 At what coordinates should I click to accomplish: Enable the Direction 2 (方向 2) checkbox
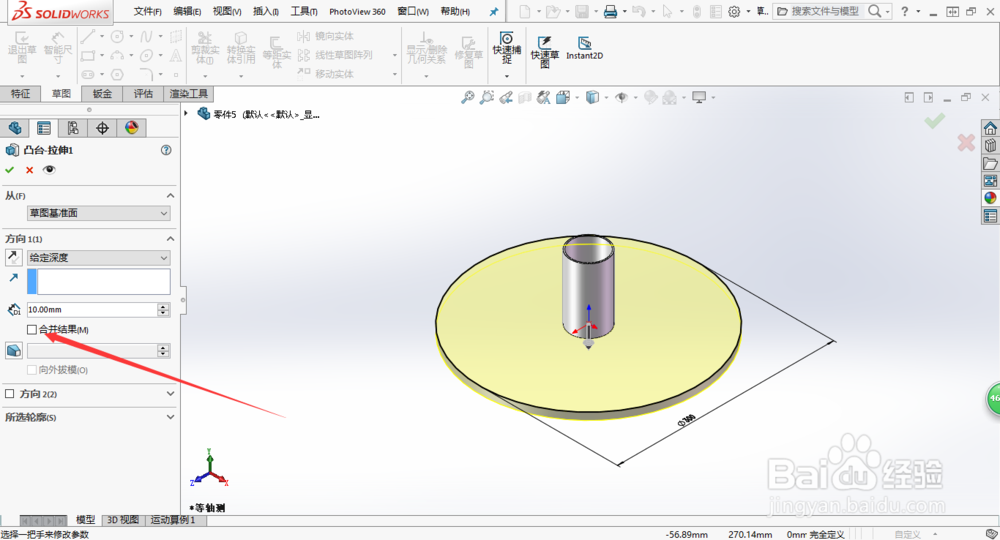(10, 394)
